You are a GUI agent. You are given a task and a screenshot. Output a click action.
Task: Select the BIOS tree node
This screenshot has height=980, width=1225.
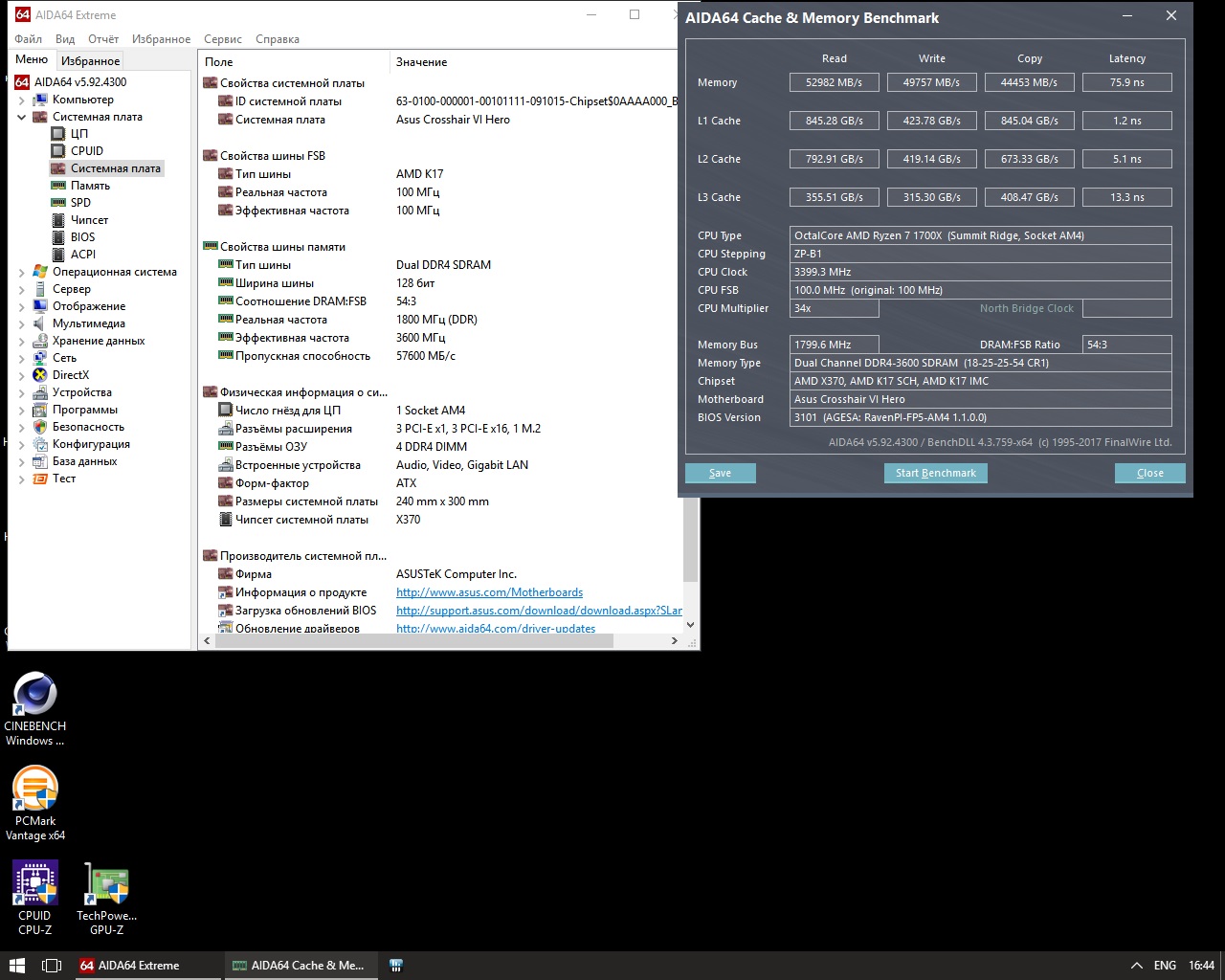[x=82, y=237]
